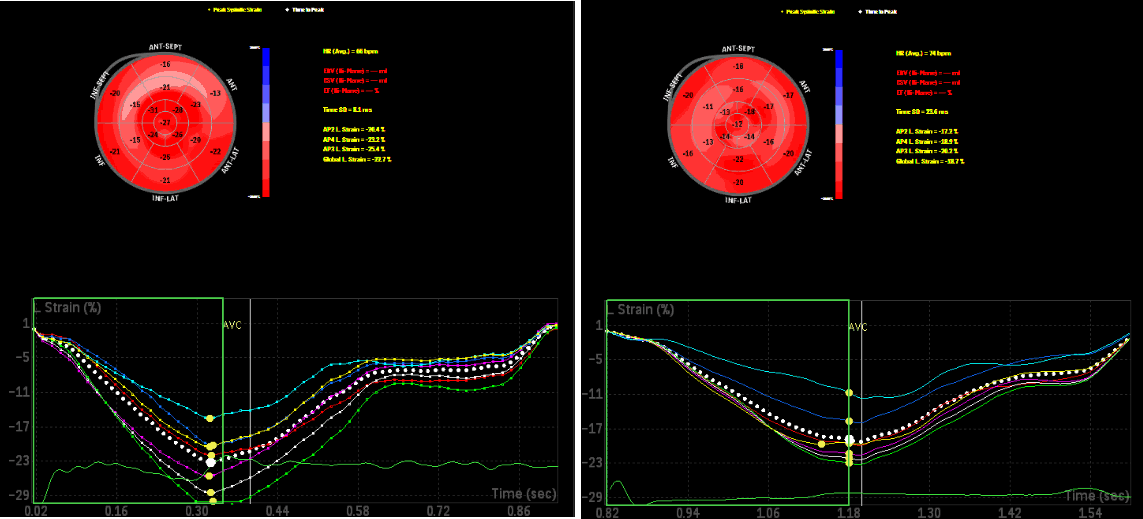This screenshot has height=519, width=1143.
Task: Click Time SD value in right panel
Action: (921, 112)
